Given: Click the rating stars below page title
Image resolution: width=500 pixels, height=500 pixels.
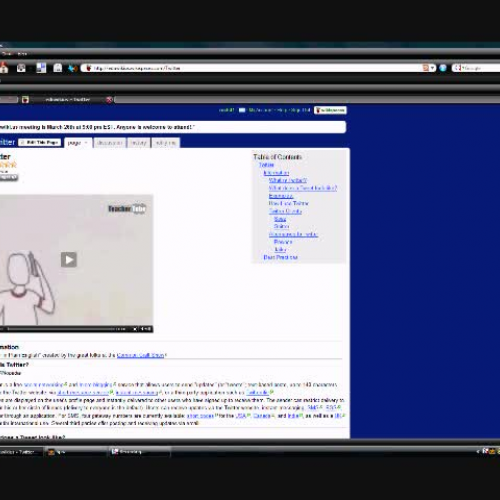Looking at the screenshot, I should [8, 164].
